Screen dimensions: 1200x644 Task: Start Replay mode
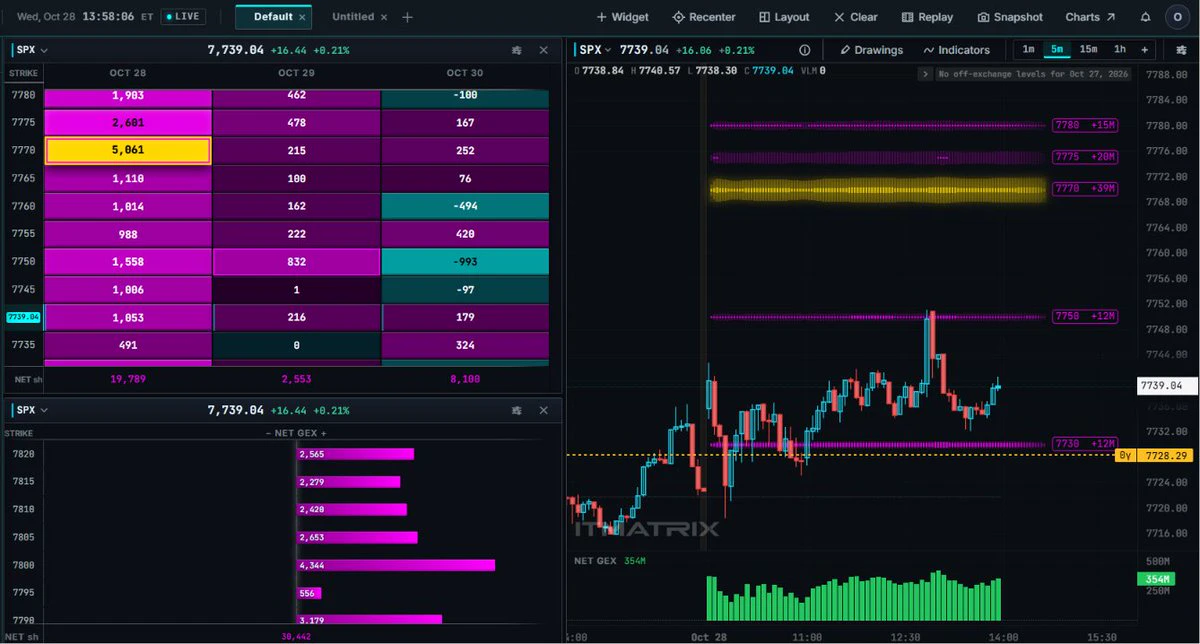point(927,17)
